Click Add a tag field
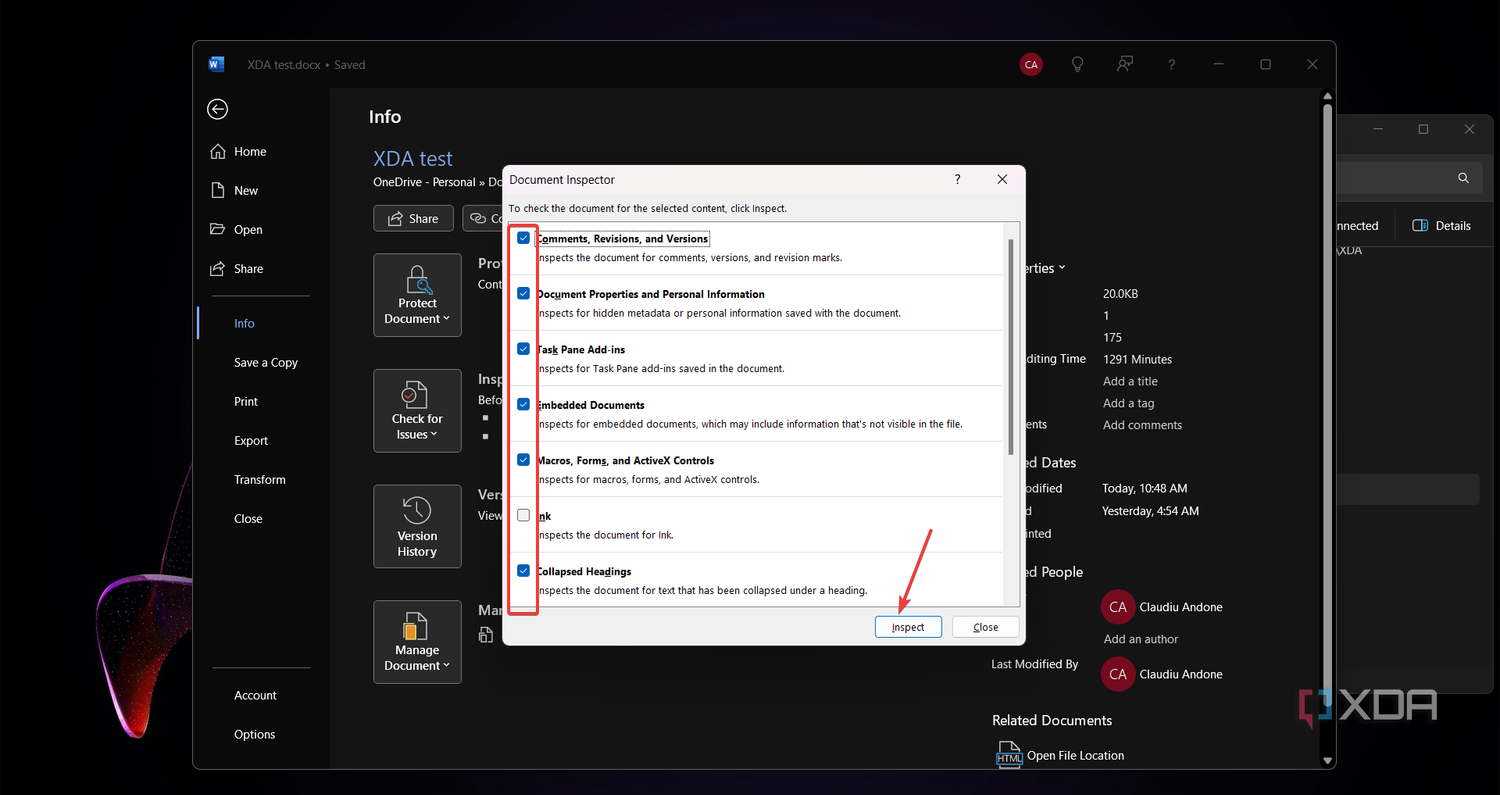Viewport: 1500px width, 795px height. tap(1128, 403)
